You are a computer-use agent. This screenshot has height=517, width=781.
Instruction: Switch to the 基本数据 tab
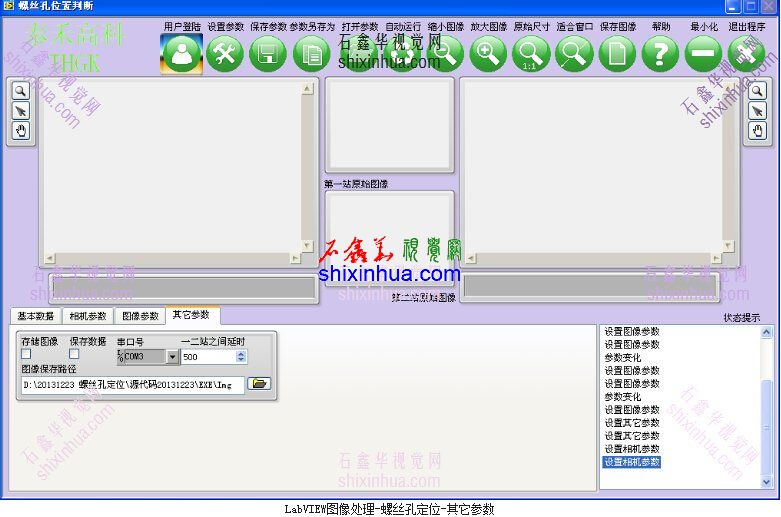click(36, 316)
